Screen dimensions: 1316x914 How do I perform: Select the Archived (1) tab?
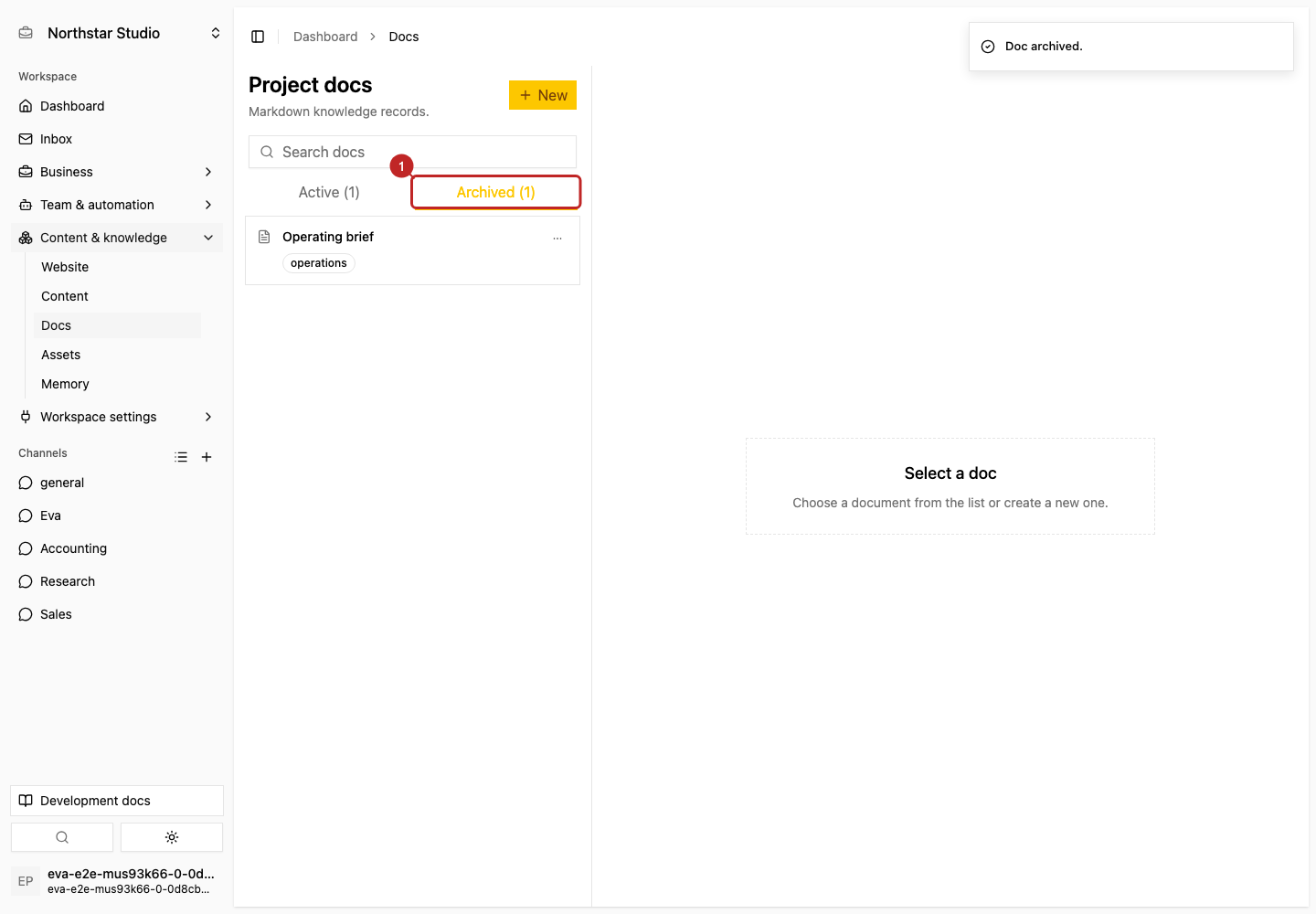495,192
